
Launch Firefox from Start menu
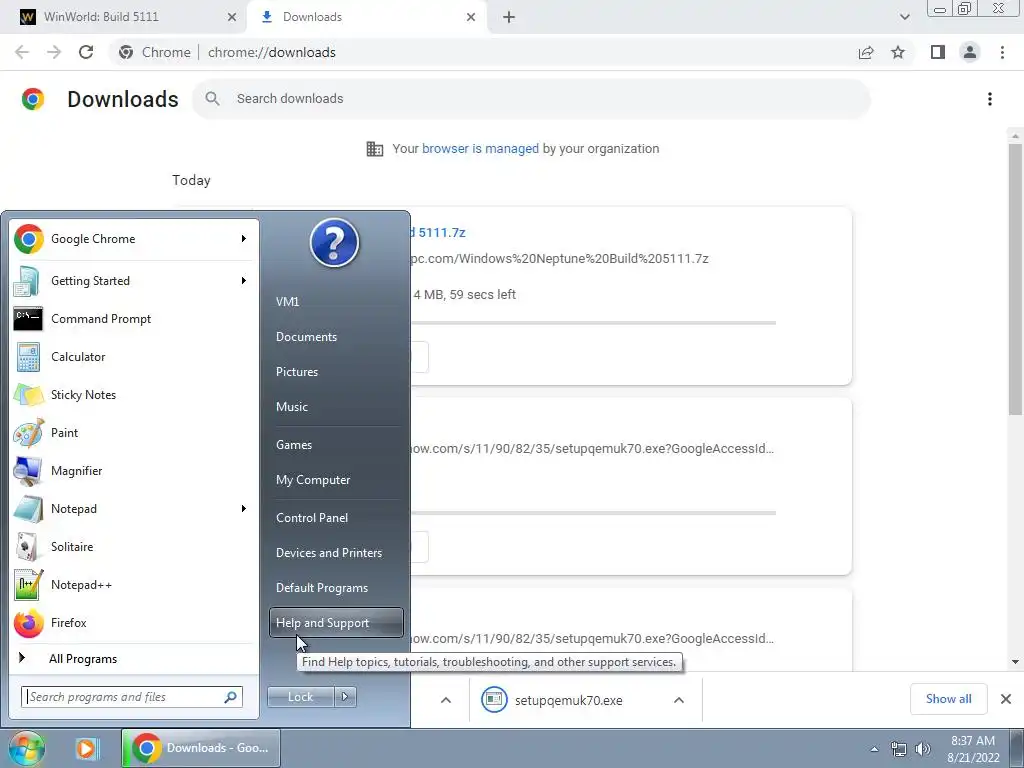[134, 622]
